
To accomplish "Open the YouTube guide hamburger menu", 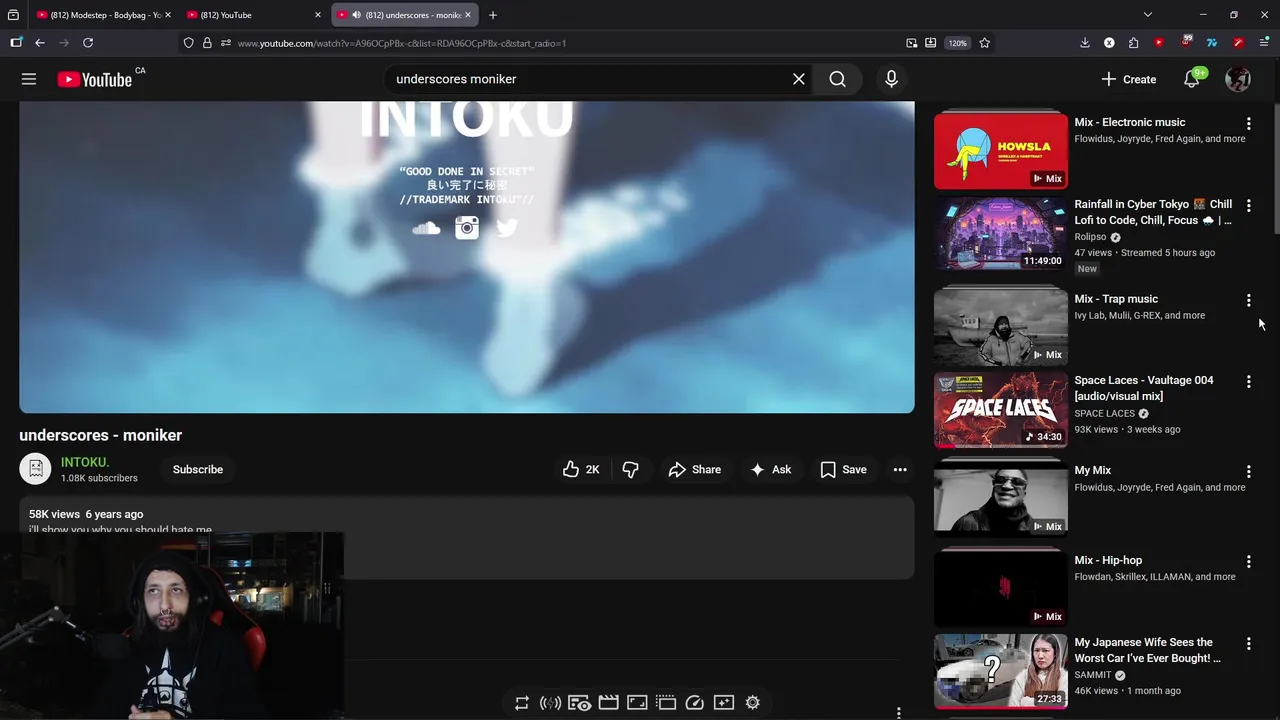I will click(x=29, y=79).
